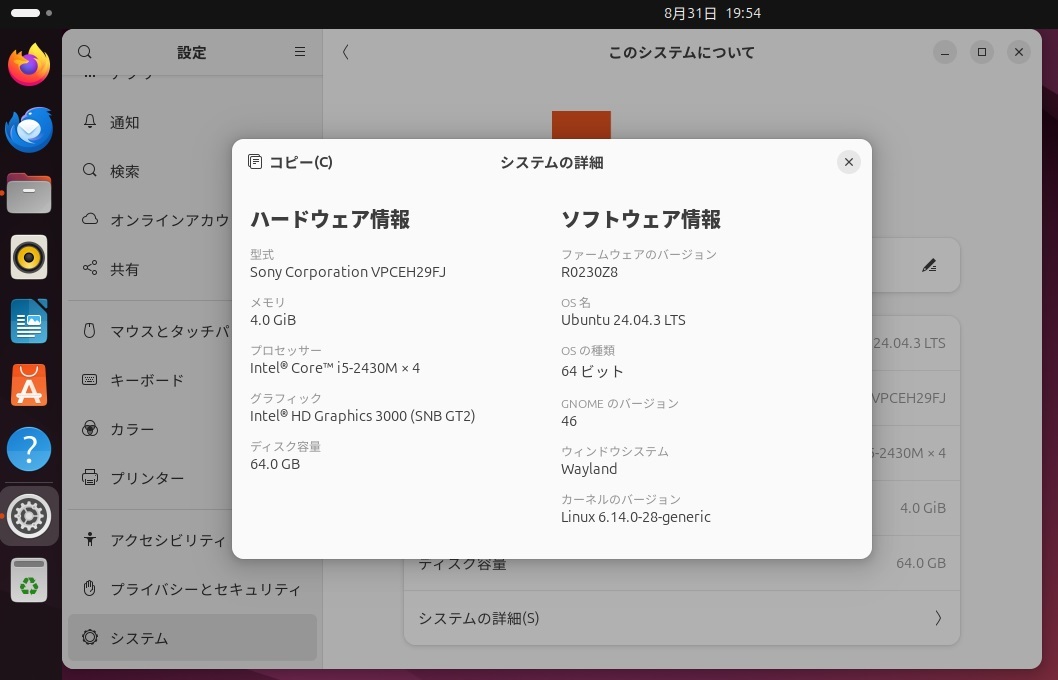Click the Wayland window system value
1058x680 pixels.
[588, 469]
